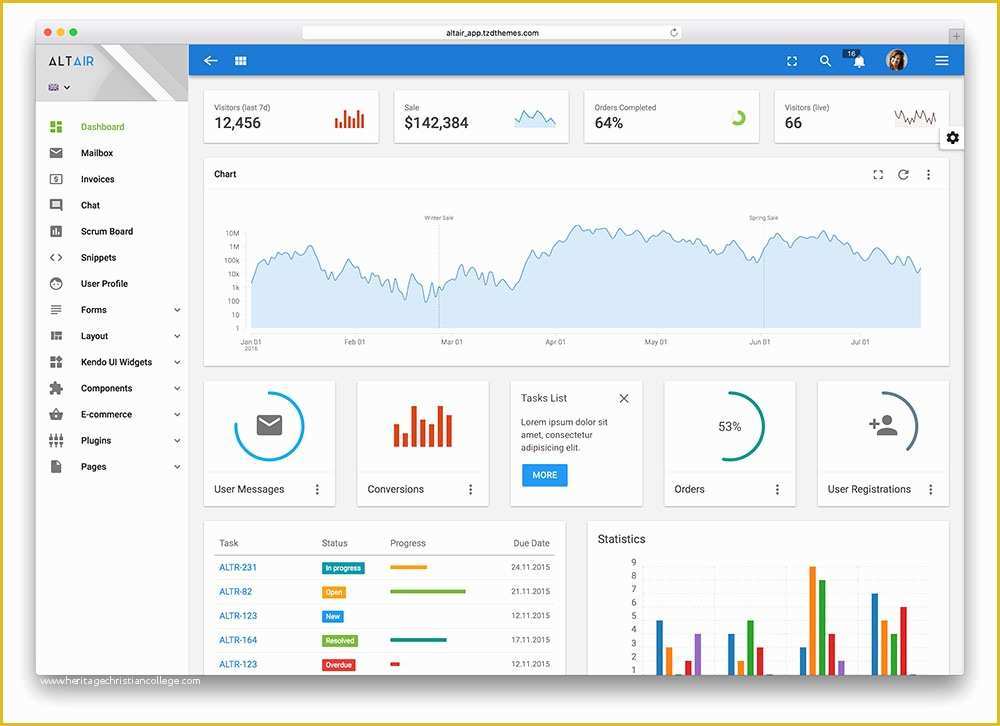The image size is (1000, 726).
Task: Click the teal progress bar for ALTR-164
Action: (x=418, y=640)
